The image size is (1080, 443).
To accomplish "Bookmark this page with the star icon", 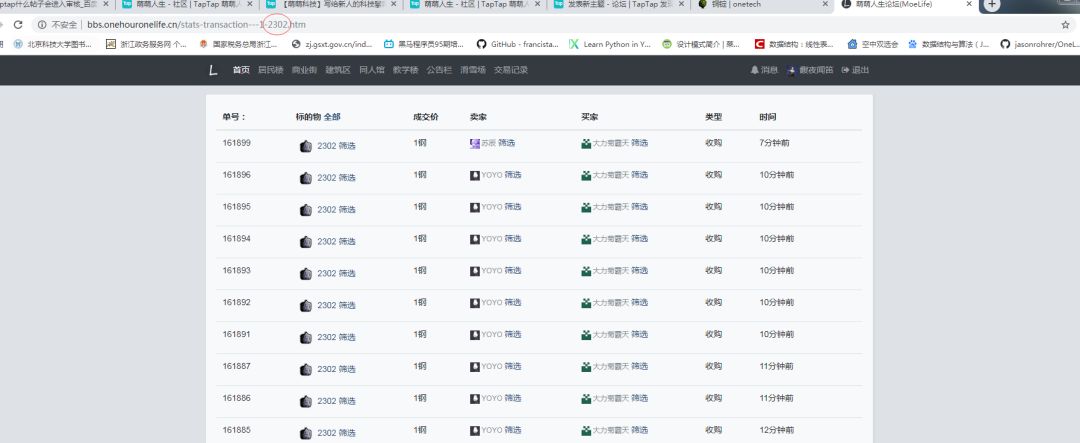I will tap(1064, 24).
